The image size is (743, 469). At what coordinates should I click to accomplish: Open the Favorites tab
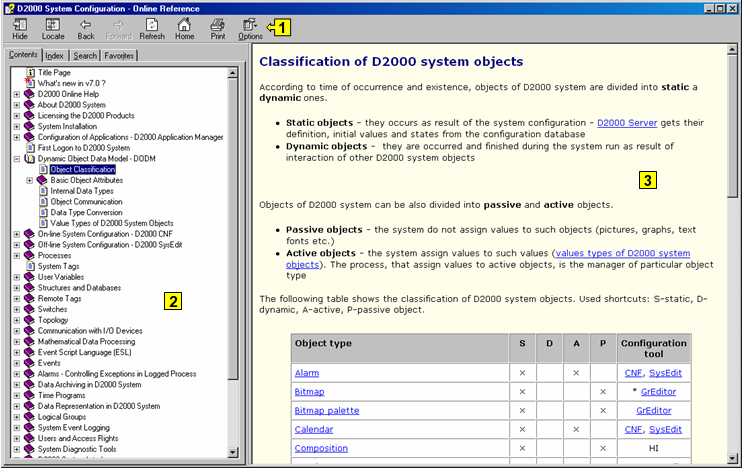click(x=119, y=56)
